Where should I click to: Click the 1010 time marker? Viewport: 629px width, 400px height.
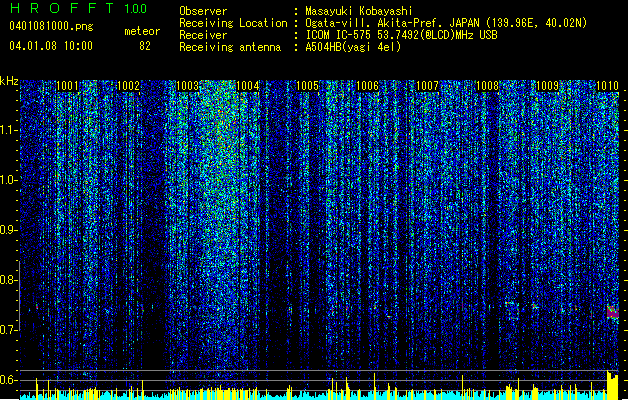(x=607, y=86)
